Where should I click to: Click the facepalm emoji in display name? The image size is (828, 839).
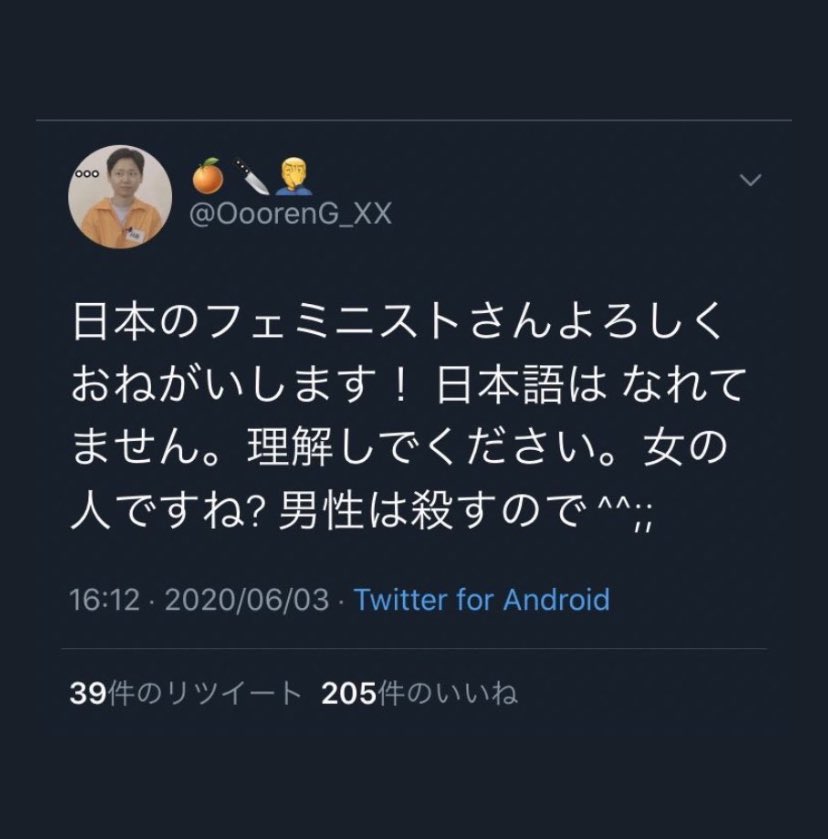[x=294, y=178]
